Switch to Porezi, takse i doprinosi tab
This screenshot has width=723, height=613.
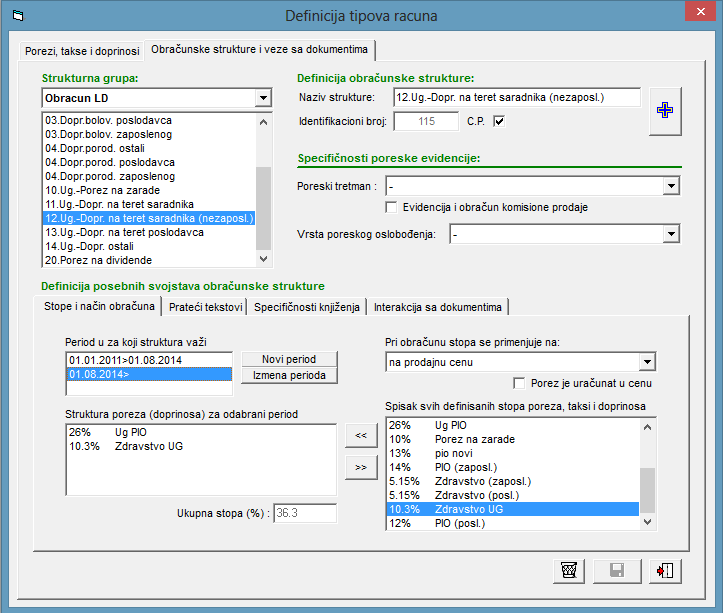pyautogui.click(x=83, y=49)
